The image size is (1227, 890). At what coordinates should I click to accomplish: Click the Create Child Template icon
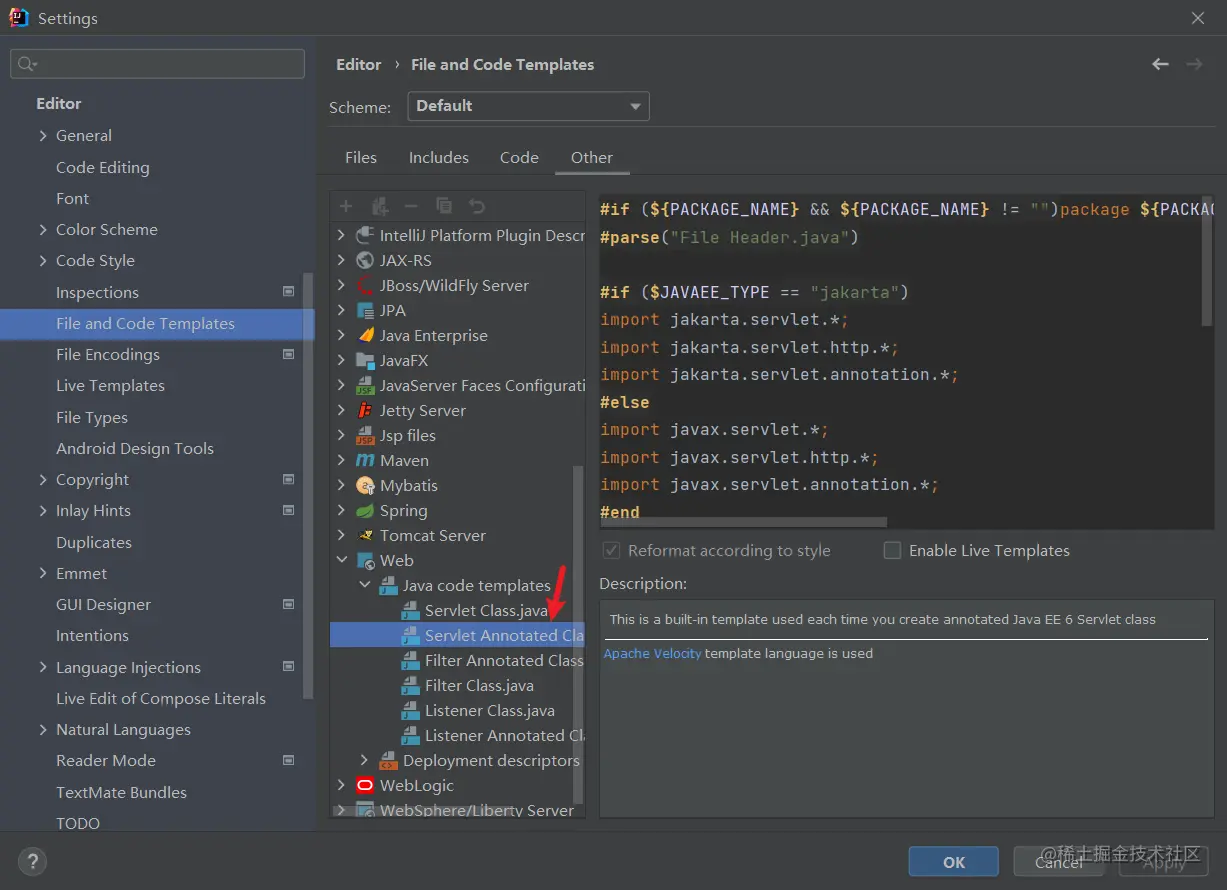pos(379,206)
